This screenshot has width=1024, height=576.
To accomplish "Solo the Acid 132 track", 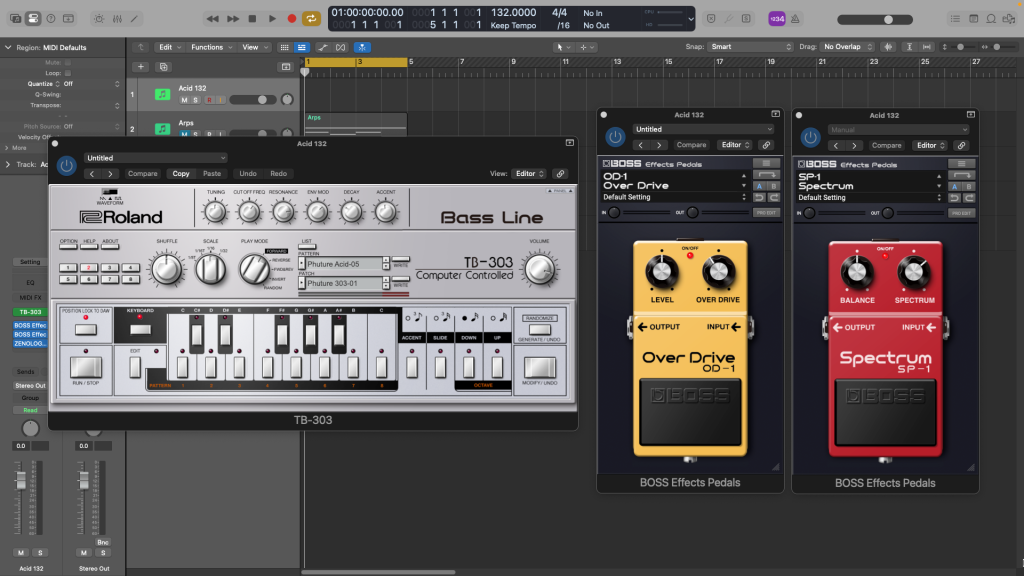I will click(195, 100).
